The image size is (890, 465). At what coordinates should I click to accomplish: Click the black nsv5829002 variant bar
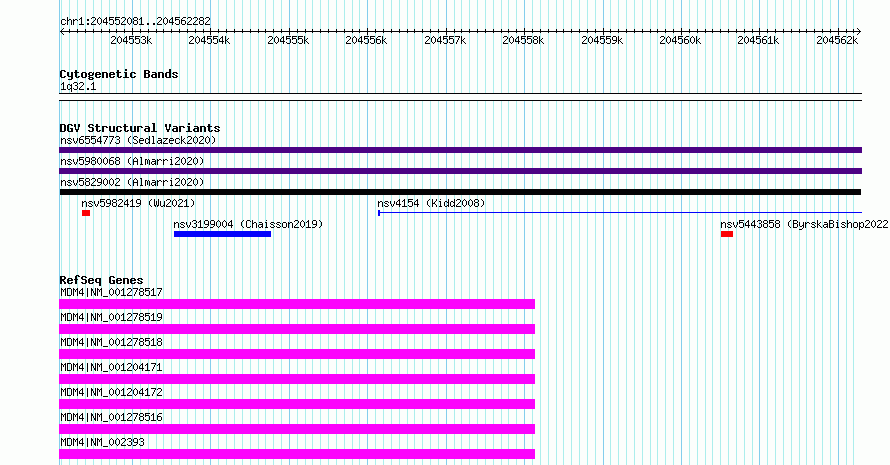point(460,192)
